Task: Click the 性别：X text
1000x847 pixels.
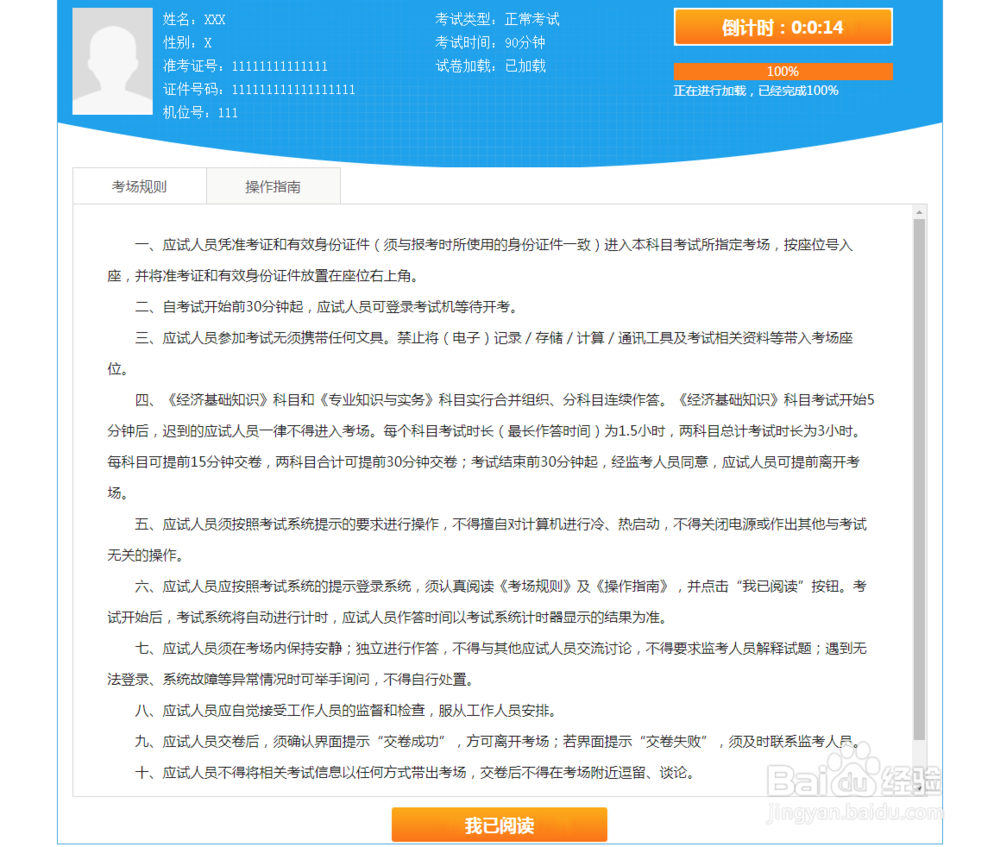Action: [x=188, y=43]
